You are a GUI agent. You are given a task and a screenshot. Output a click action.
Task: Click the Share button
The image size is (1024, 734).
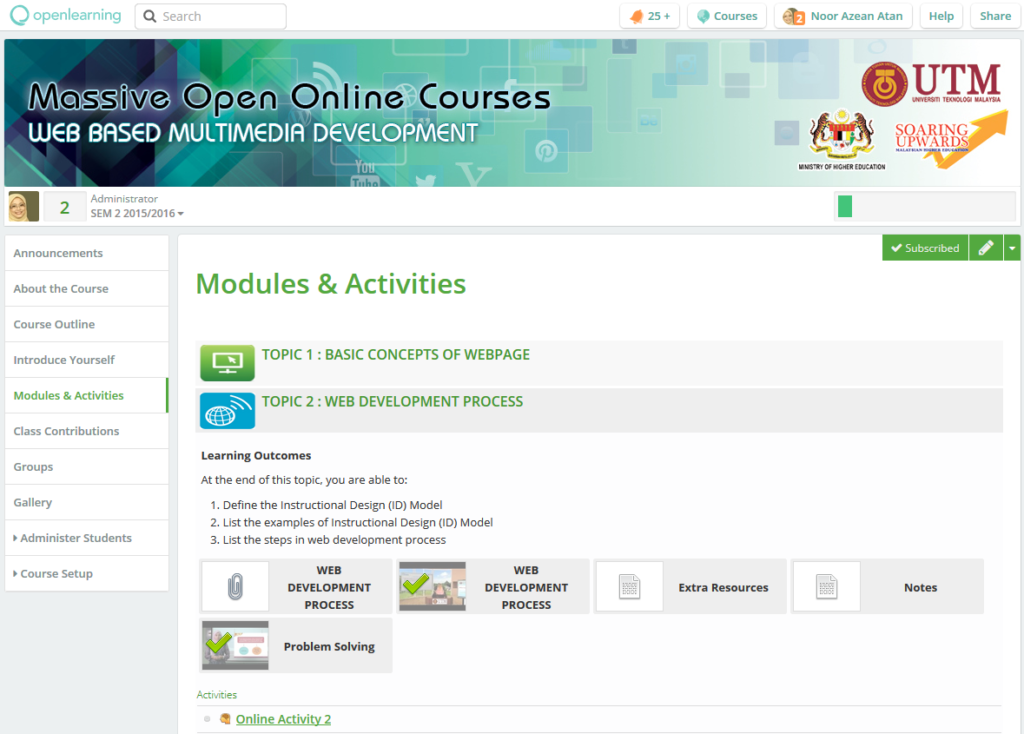coord(995,15)
